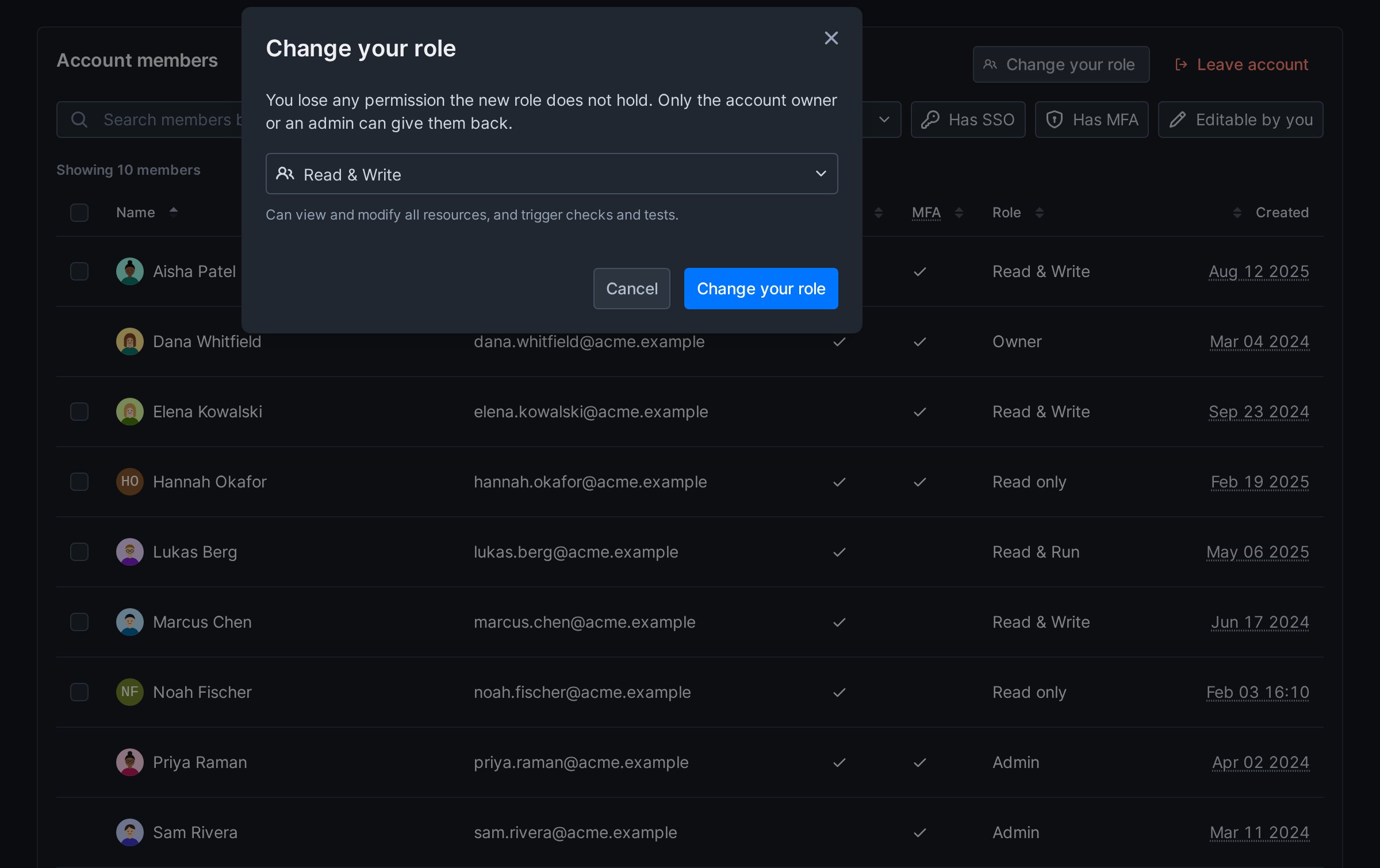Screen dimensions: 1380x868
Task: Select Elena Kowalski's row checkbox
Action: coord(79,412)
